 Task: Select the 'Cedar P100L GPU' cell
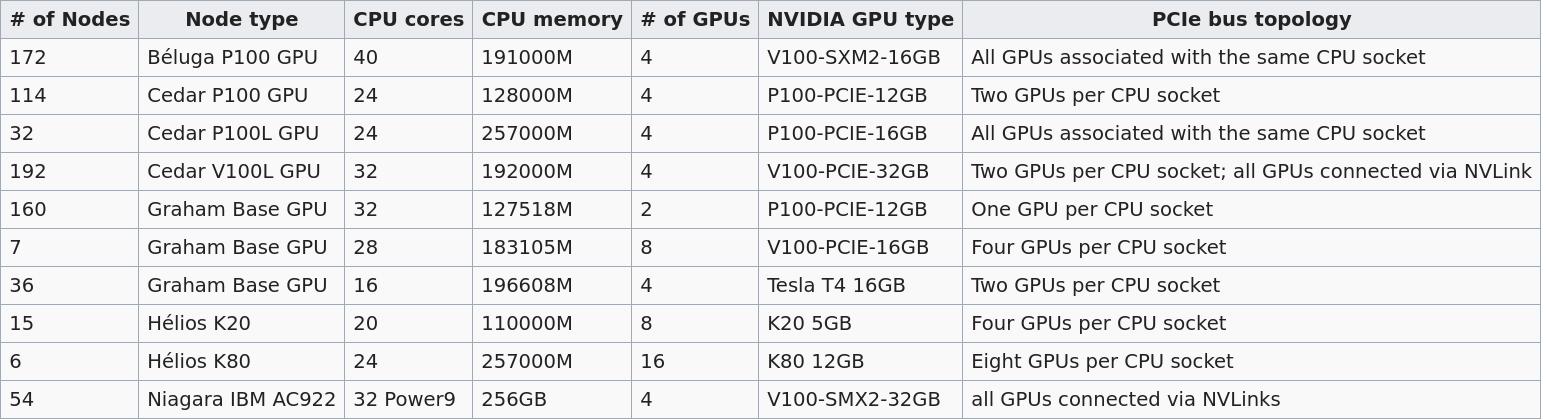242,134
